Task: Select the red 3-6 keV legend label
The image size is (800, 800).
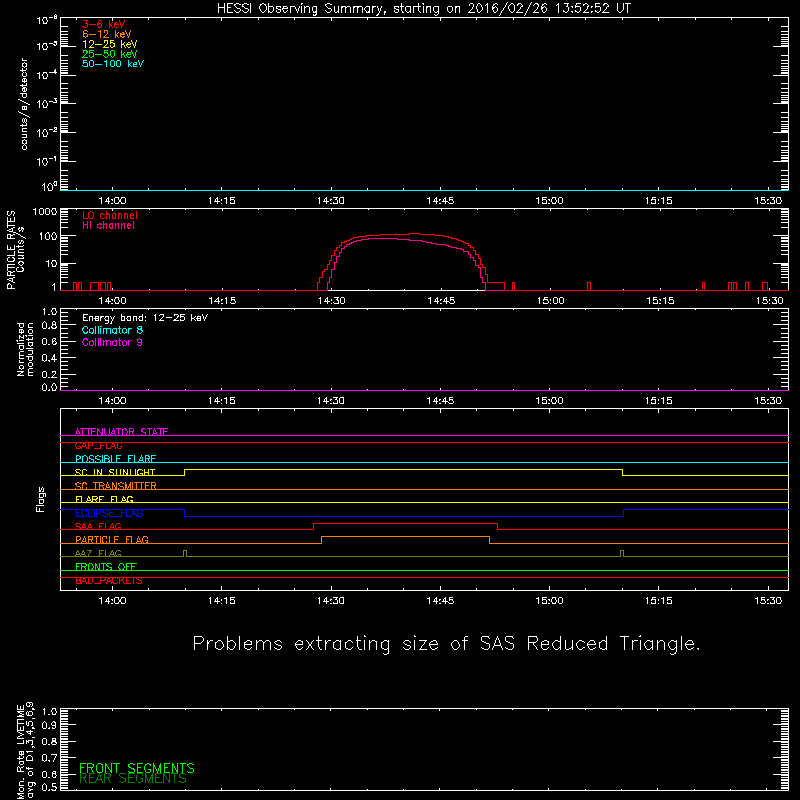Action: click(104, 24)
